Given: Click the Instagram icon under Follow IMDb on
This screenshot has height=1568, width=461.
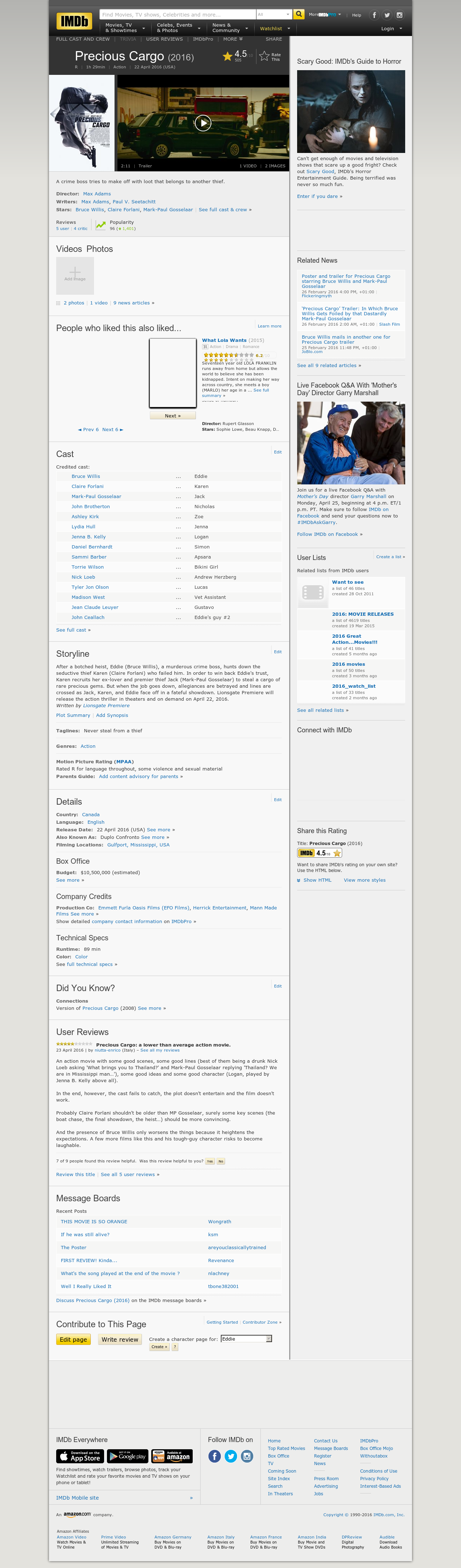Looking at the screenshot, I should click(x=247, y=1456).
